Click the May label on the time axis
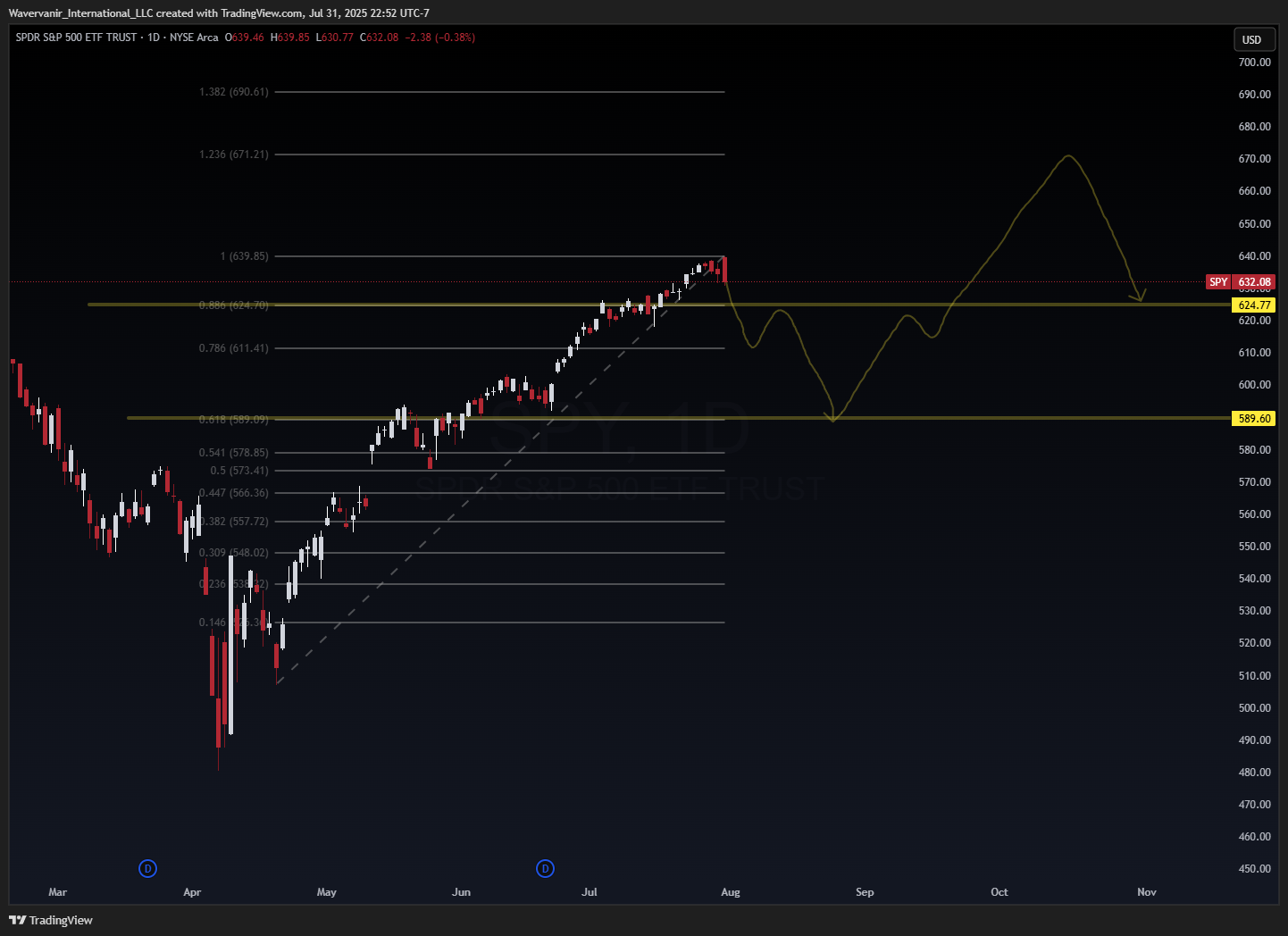The image size is (1288, 936). click(327, 892)
